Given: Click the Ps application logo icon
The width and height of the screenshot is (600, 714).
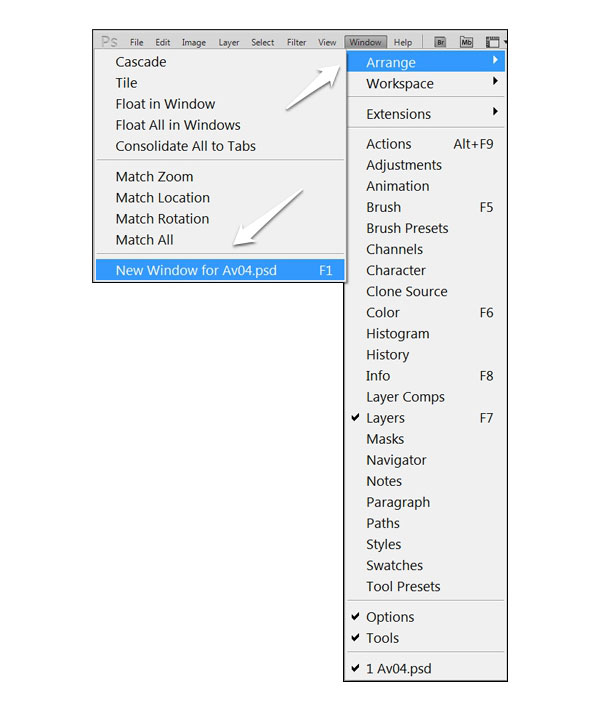Looking at the screenshot, I should click(109, 42).
